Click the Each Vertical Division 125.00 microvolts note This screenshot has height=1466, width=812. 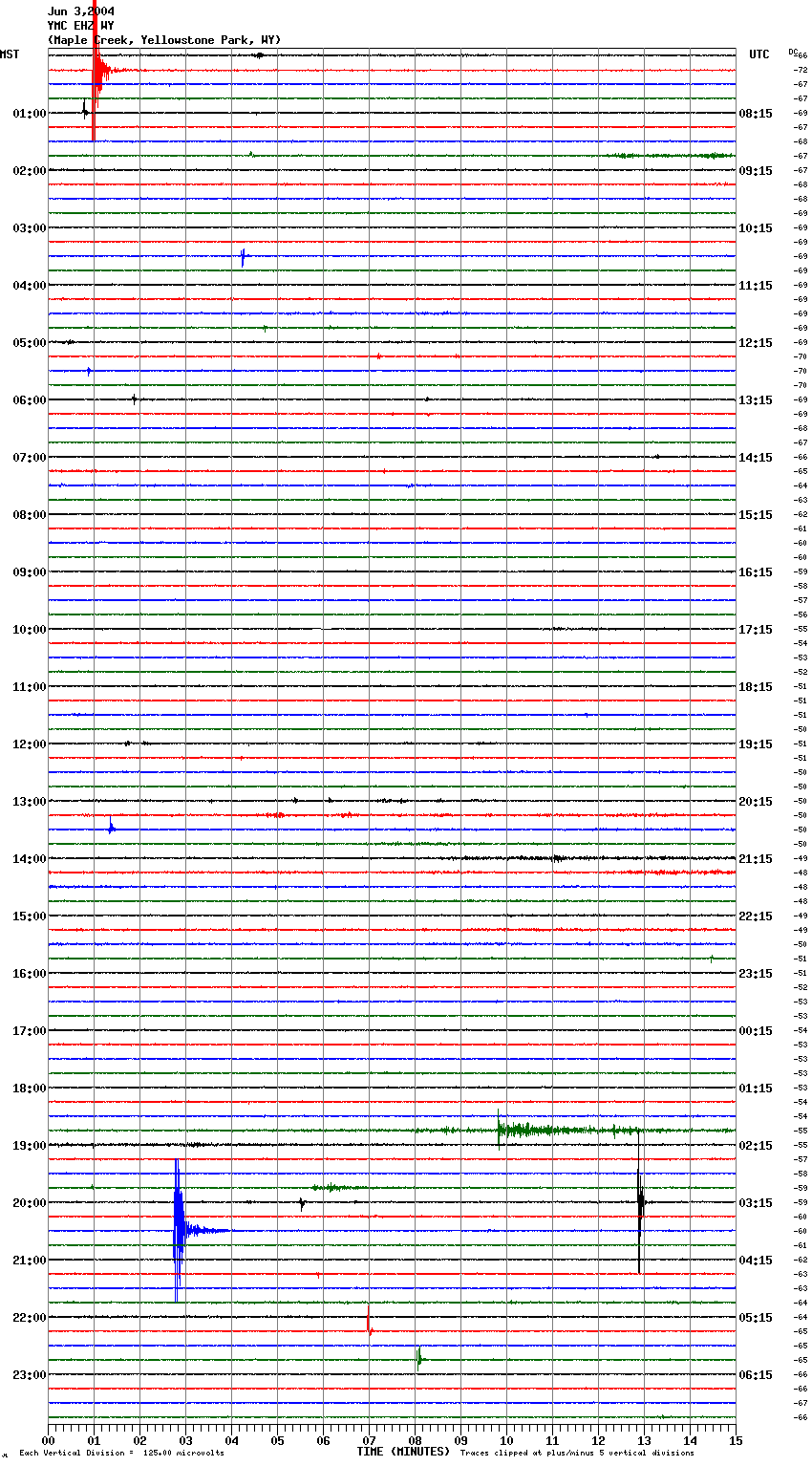coord(122,1454)
